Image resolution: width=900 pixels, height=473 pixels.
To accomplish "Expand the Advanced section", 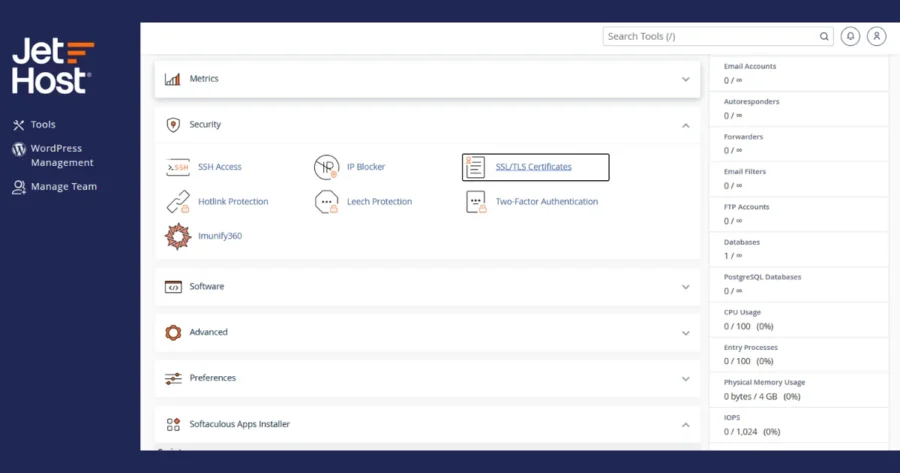I will (x=427, y=333).
